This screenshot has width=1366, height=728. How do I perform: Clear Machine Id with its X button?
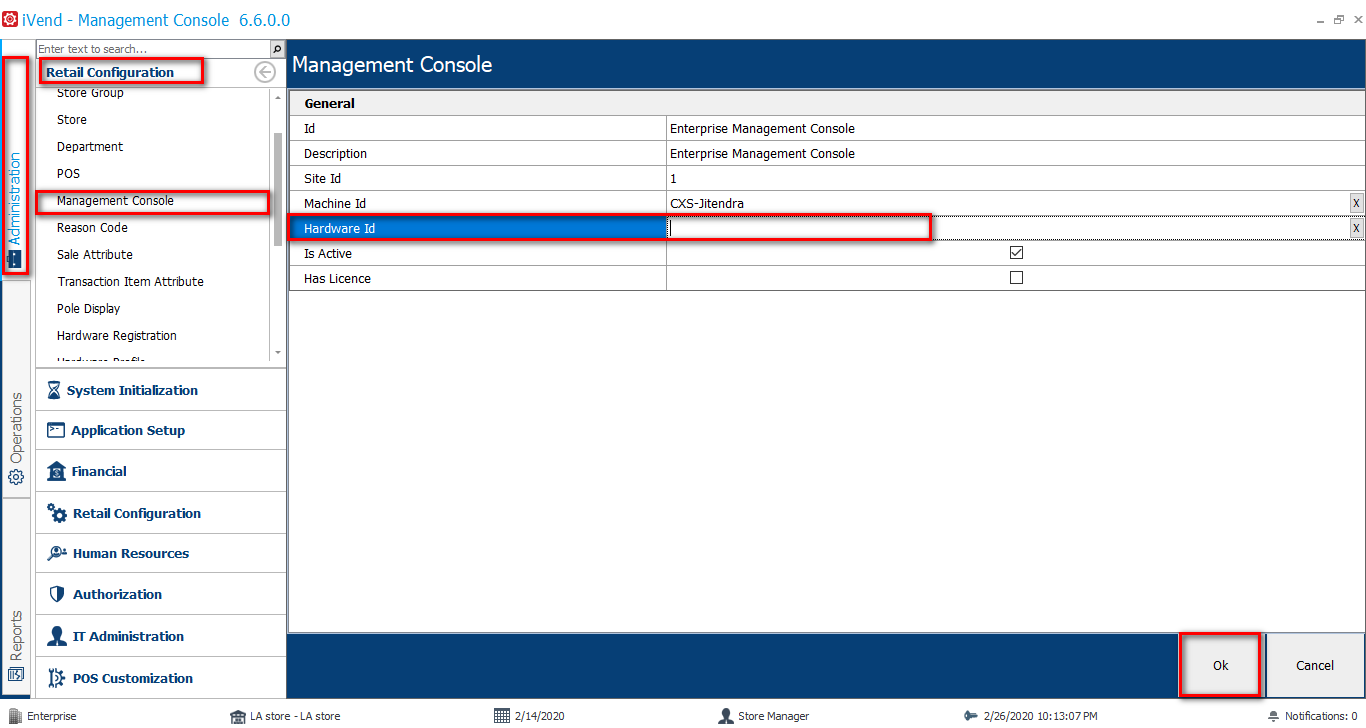(1356, 203)
